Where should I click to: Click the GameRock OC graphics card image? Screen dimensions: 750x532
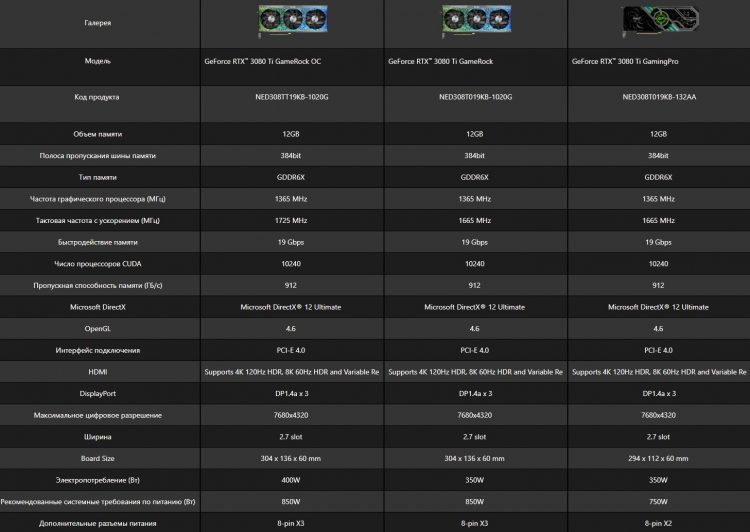(290, 20)
